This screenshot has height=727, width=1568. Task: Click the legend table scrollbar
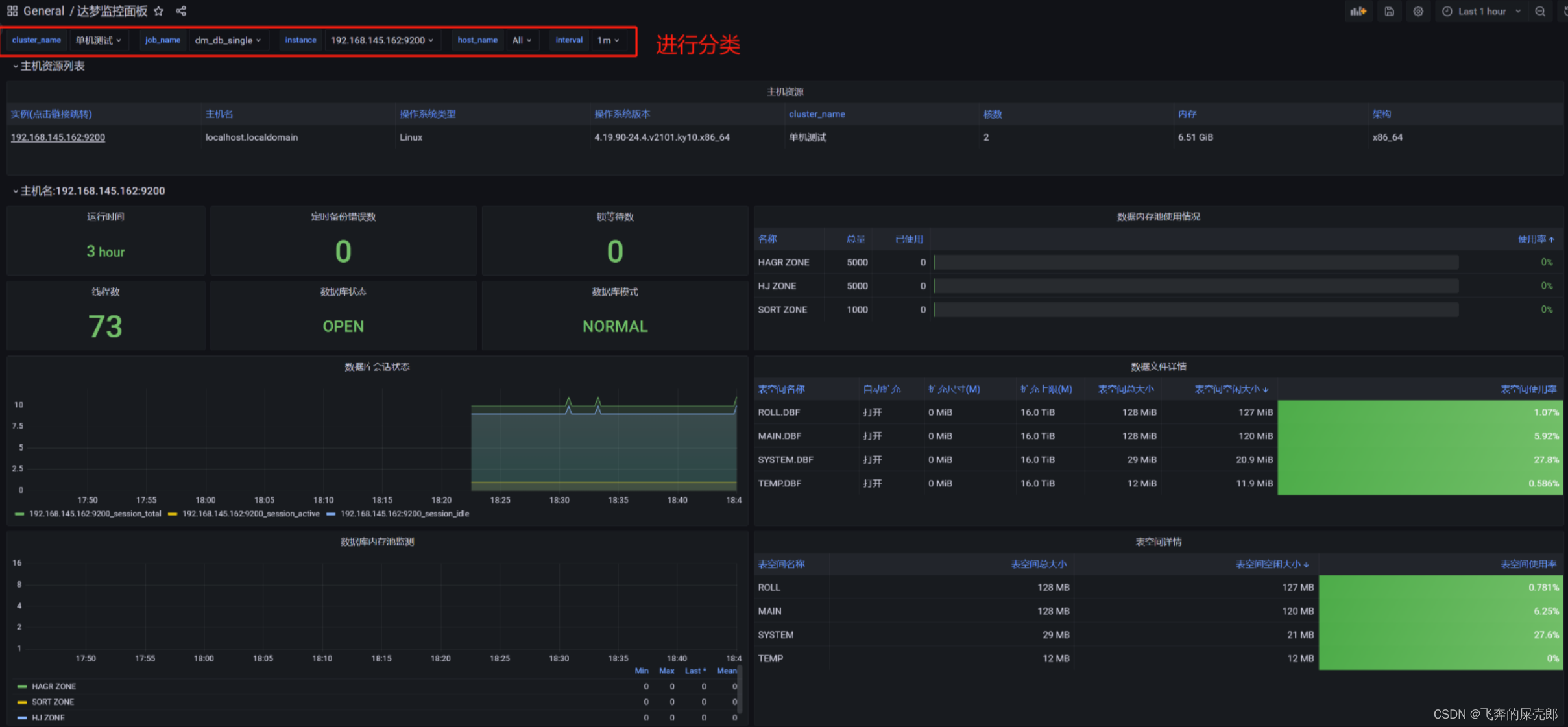(x=740, y=689)
